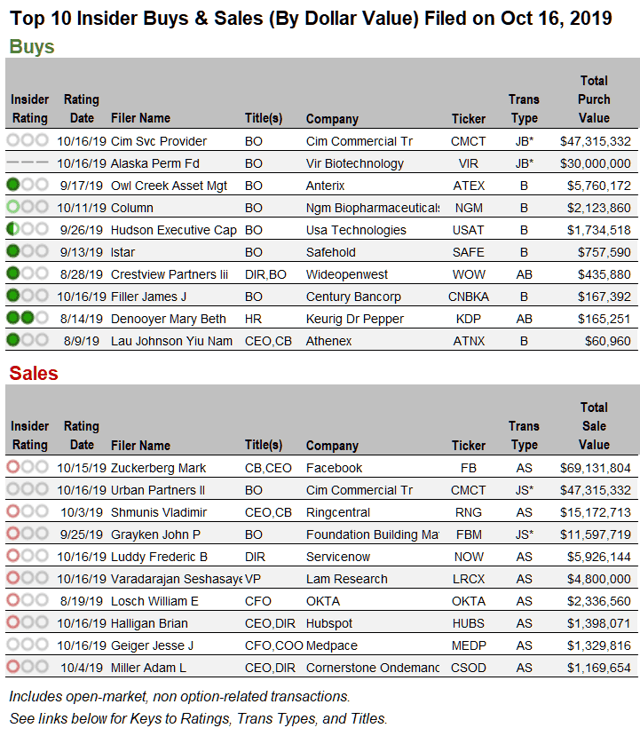
Task: Click the rating circles for Crestview Partners Iii
Action: coord(27,274)
